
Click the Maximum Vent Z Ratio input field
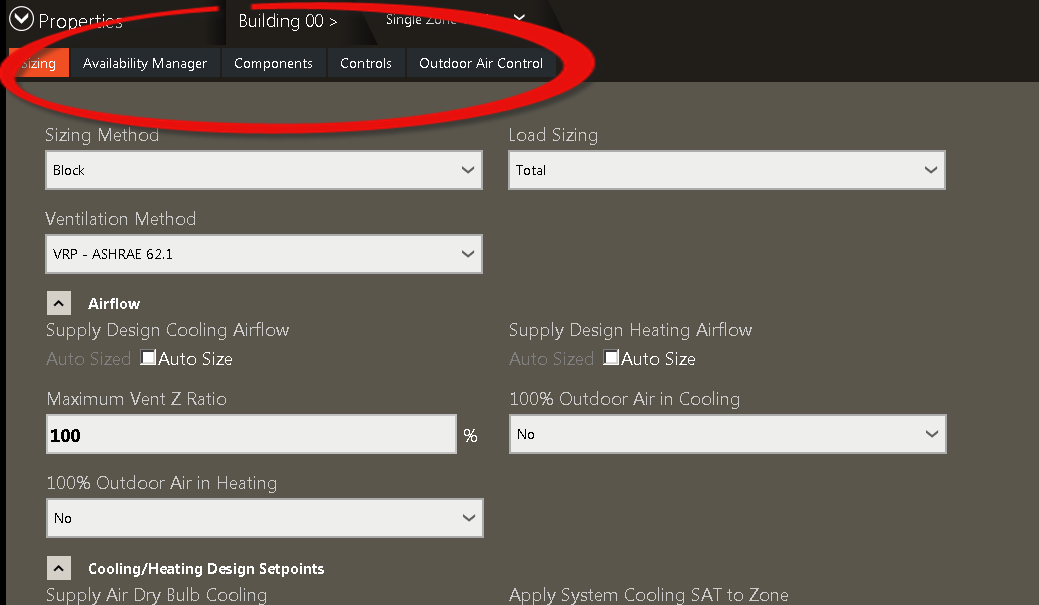tap(250, 434)
